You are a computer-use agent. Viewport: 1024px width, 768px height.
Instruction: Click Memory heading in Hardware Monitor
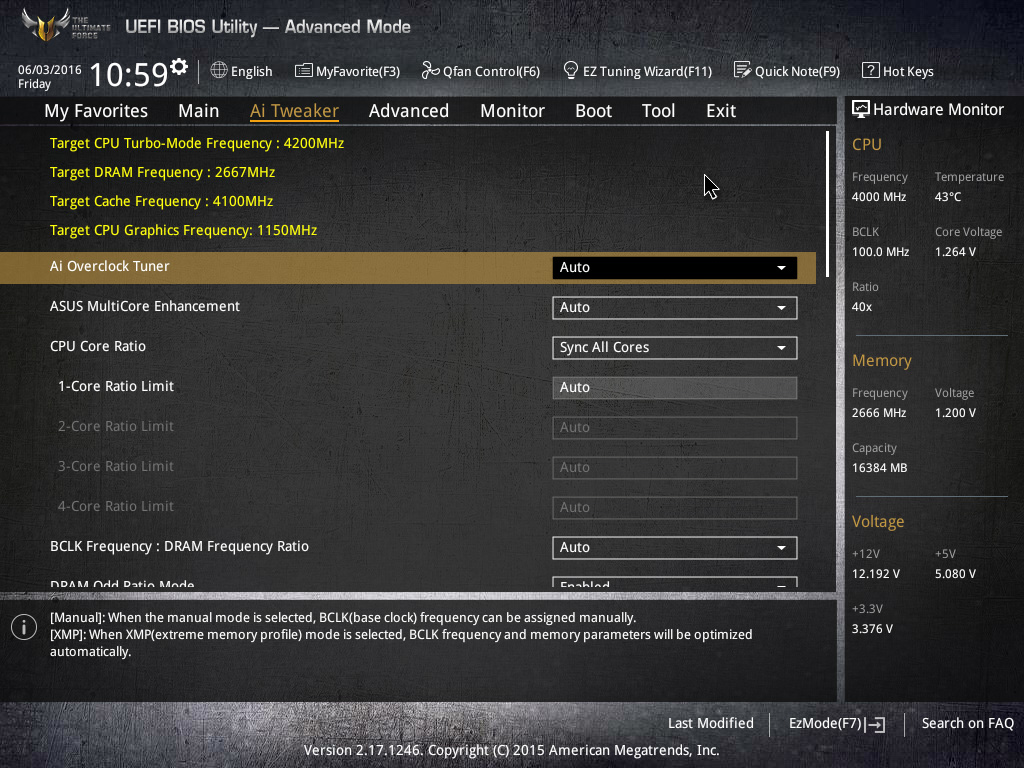point(882,360)
